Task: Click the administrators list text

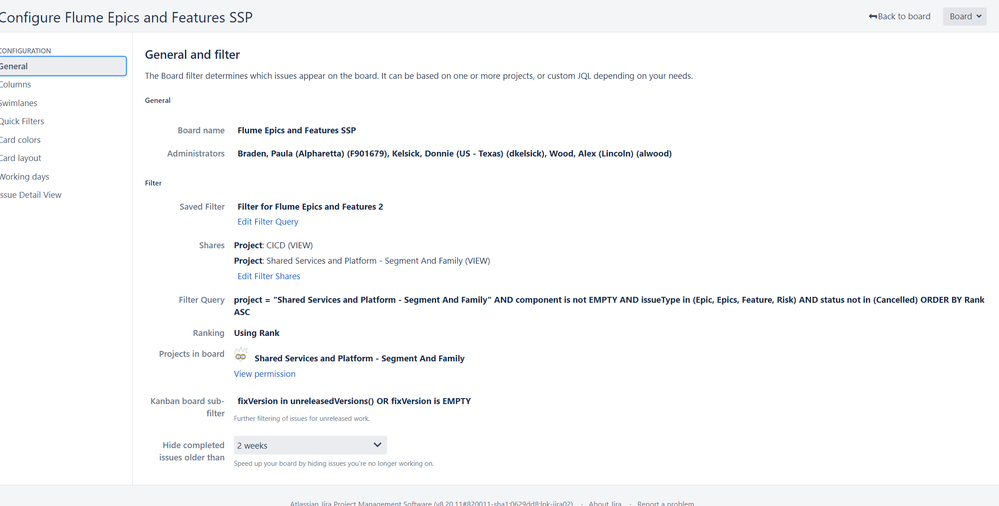Action: coord(454,154)
